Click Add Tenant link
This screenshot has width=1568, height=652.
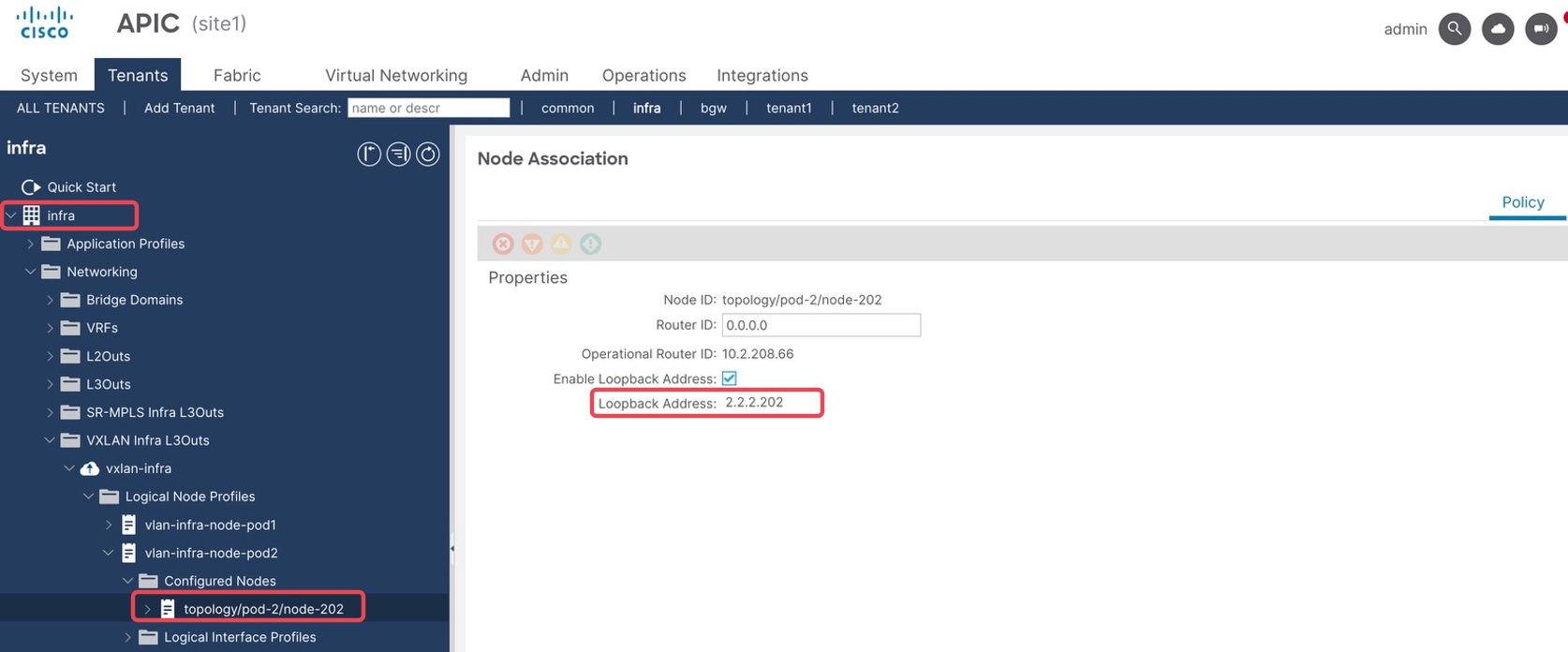tap(180, 108)
